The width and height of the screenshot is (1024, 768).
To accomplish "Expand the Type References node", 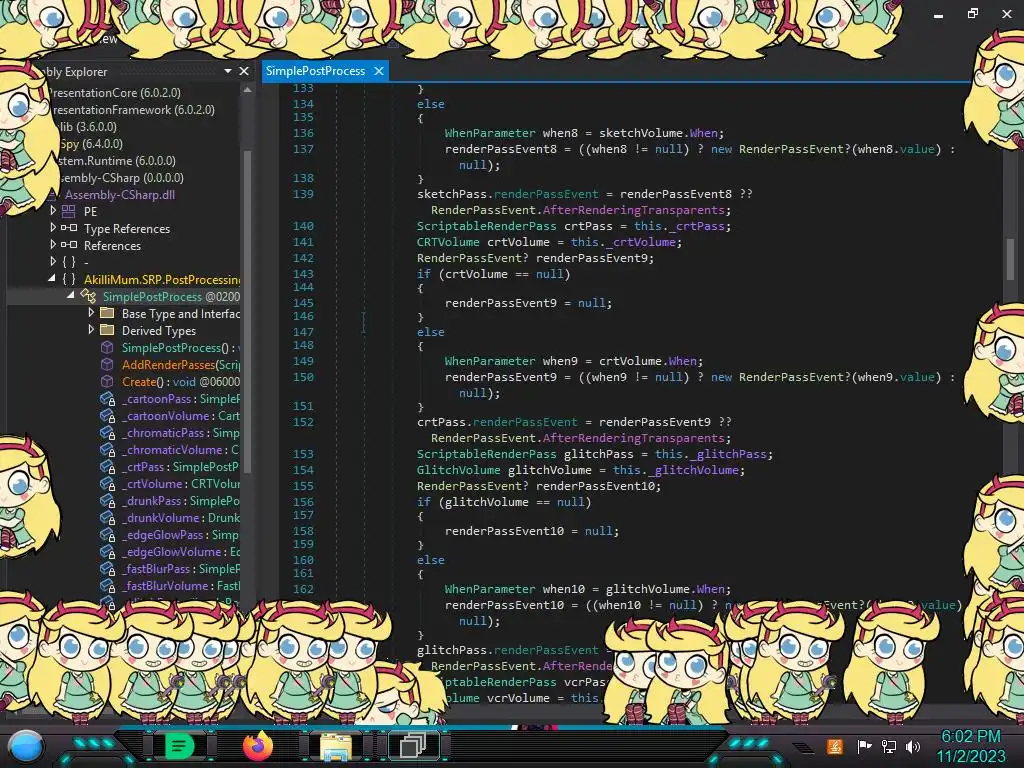I will pyautogui.click(x=53, y=227).
